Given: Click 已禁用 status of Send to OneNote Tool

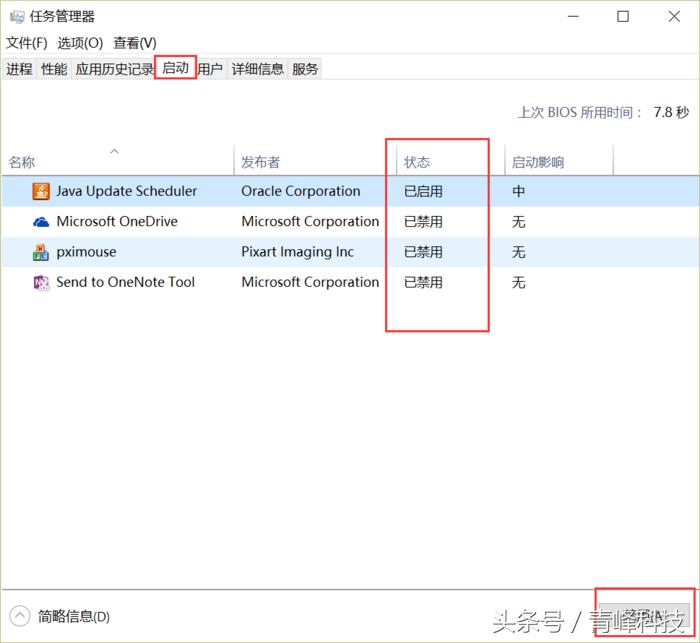Looking at the screenshot, I should [423, 282].
